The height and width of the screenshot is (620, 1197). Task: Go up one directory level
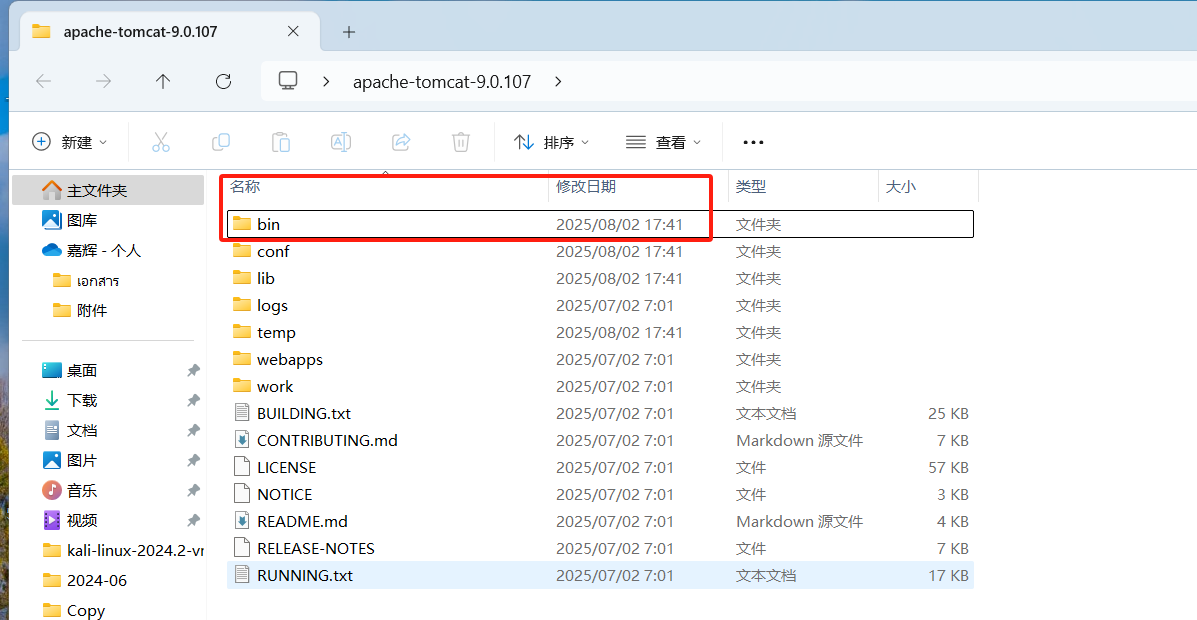[x=163, y=81]
